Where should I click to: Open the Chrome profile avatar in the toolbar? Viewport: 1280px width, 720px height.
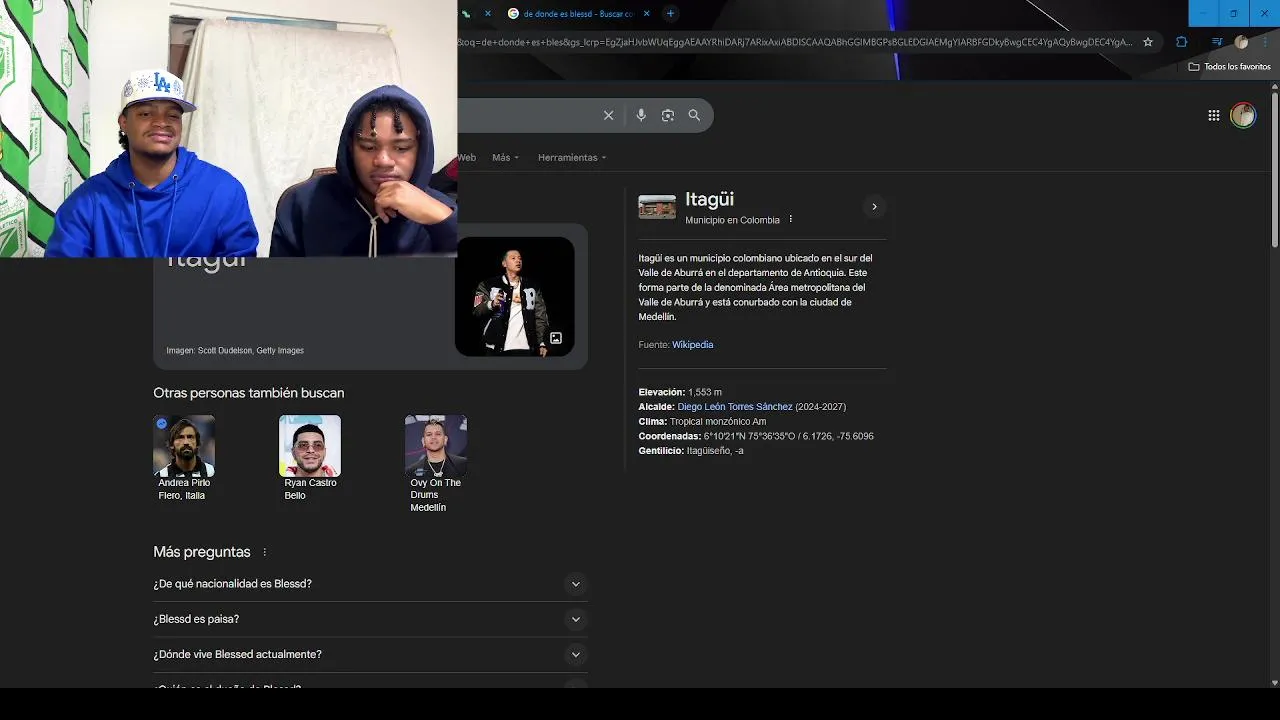click(x=1241, y=42)
